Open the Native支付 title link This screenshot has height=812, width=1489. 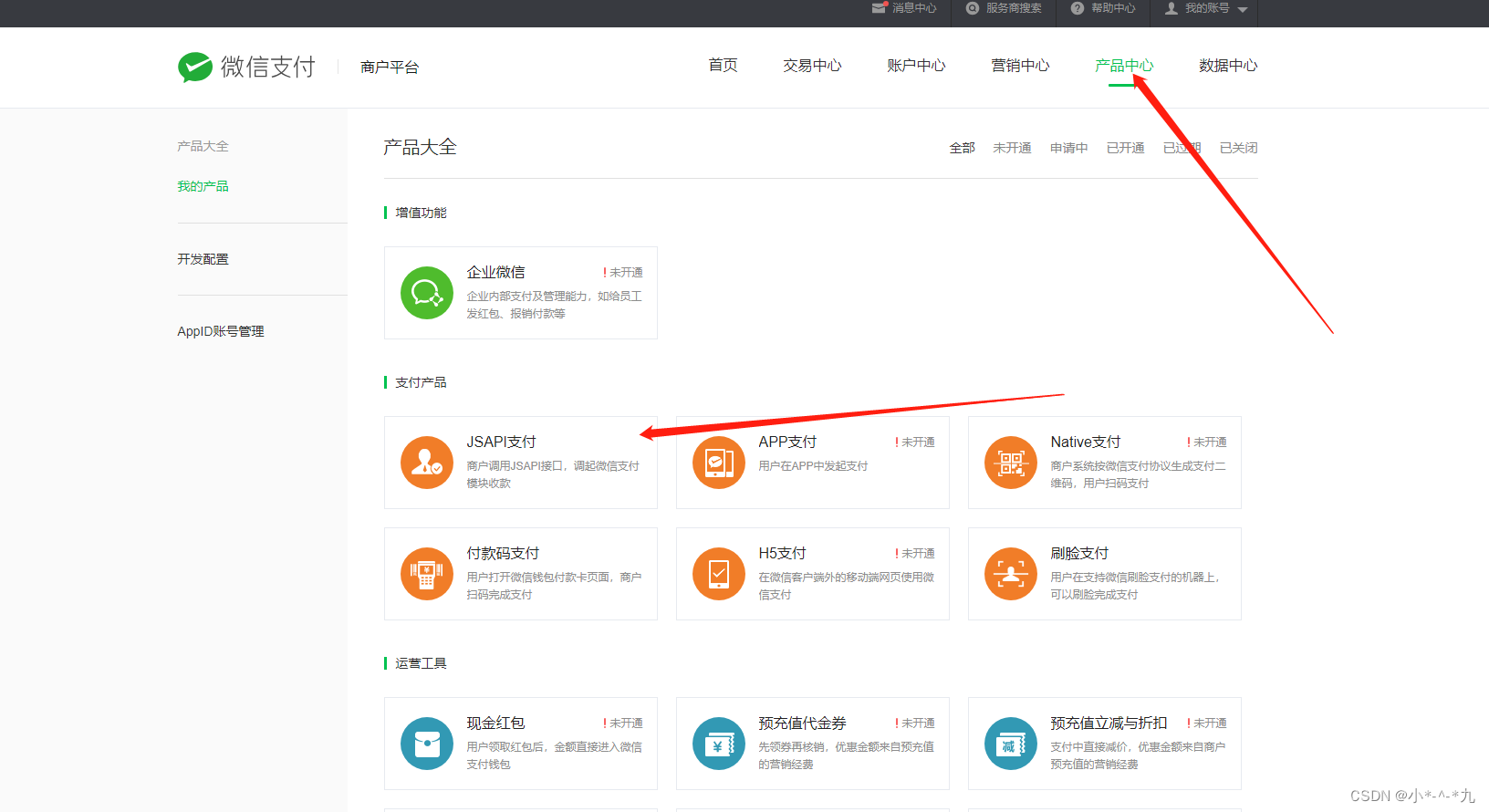[x=1085, y=442]
